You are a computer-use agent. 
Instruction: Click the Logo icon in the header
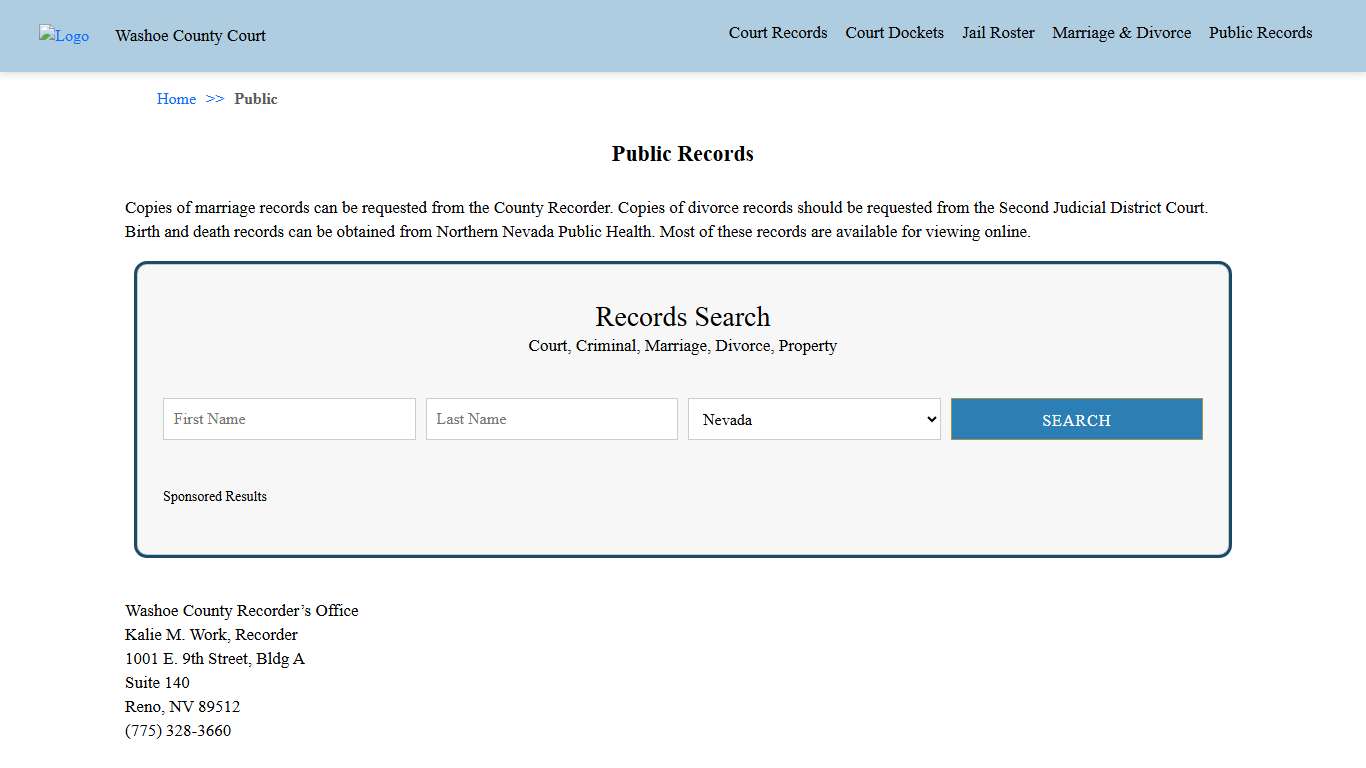[x=63, y=36]
